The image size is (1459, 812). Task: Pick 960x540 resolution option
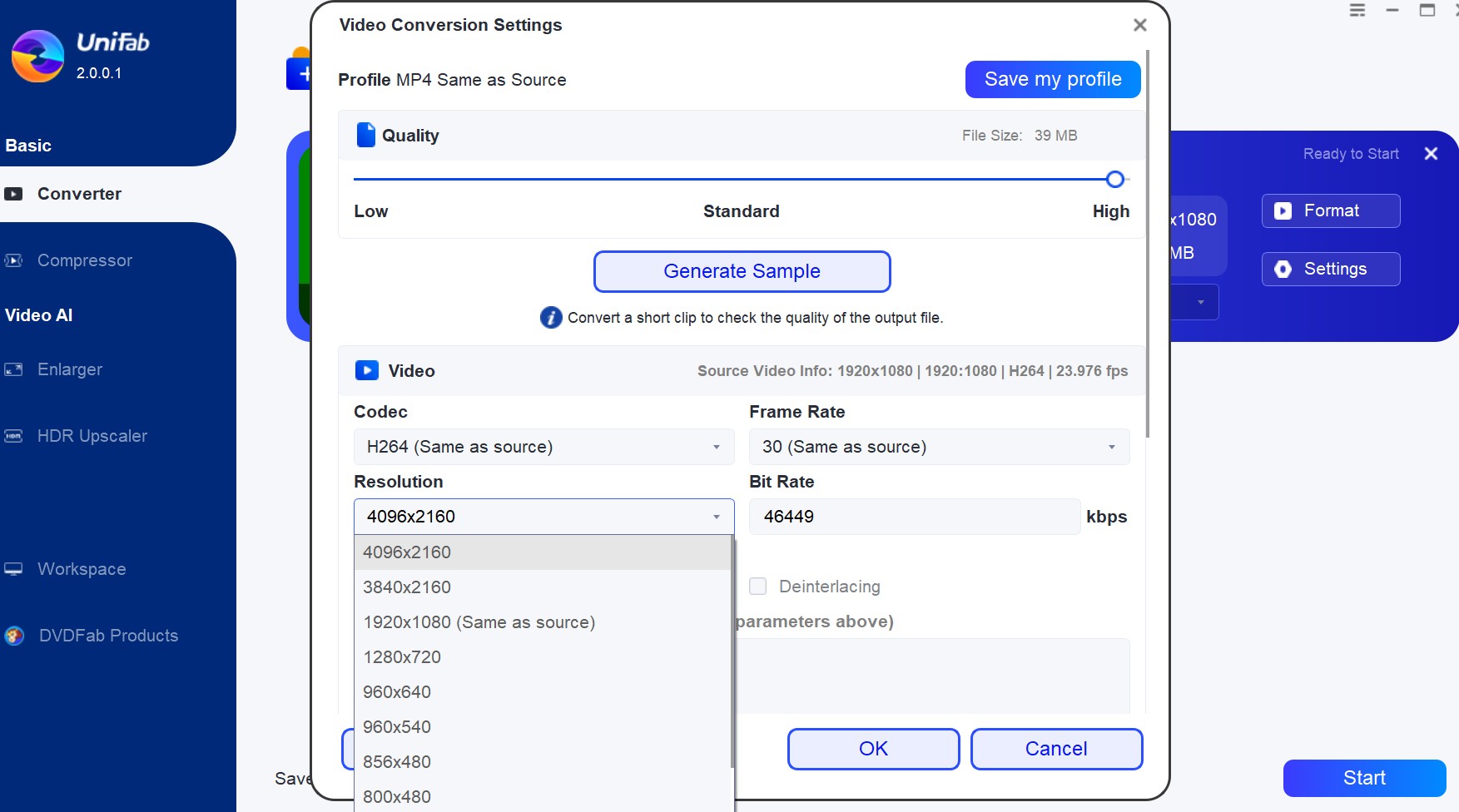(x=543, y=727)
